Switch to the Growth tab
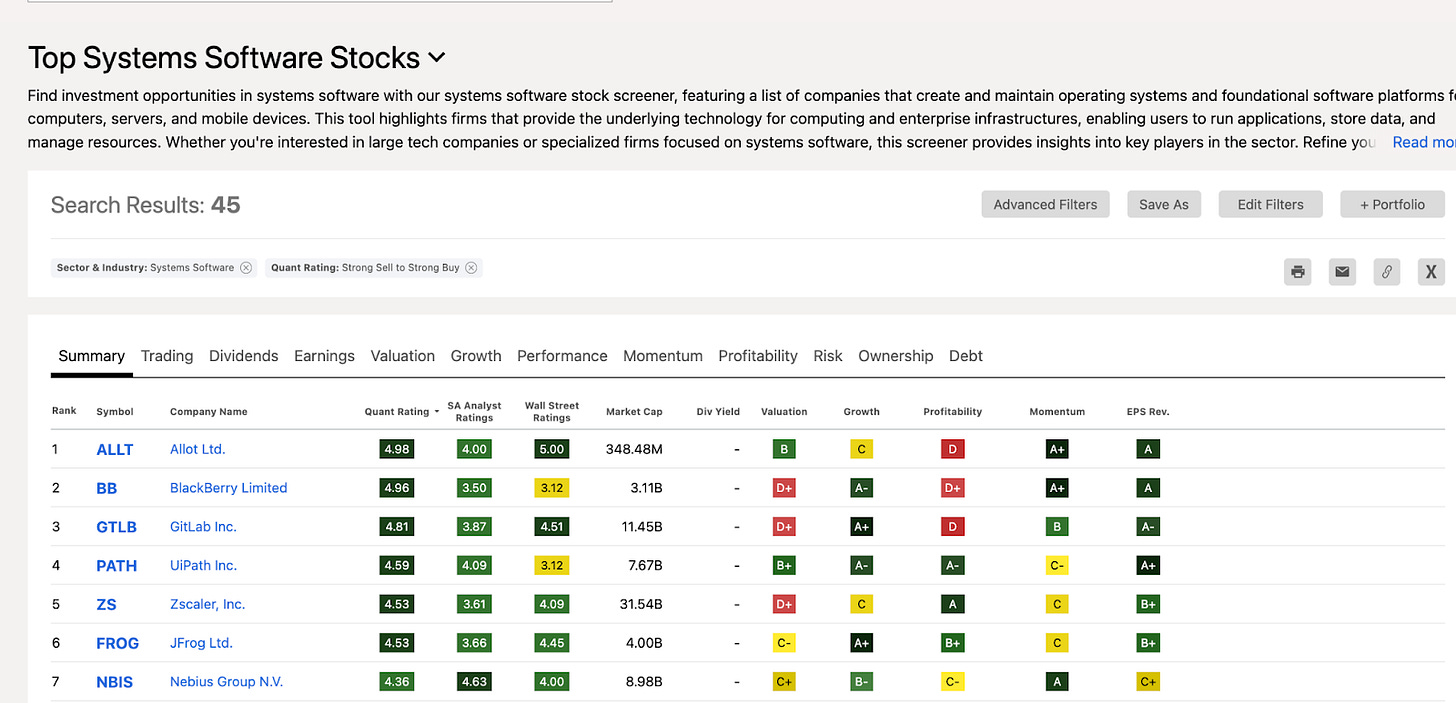The image size is (1456, 703). point(476,356)
